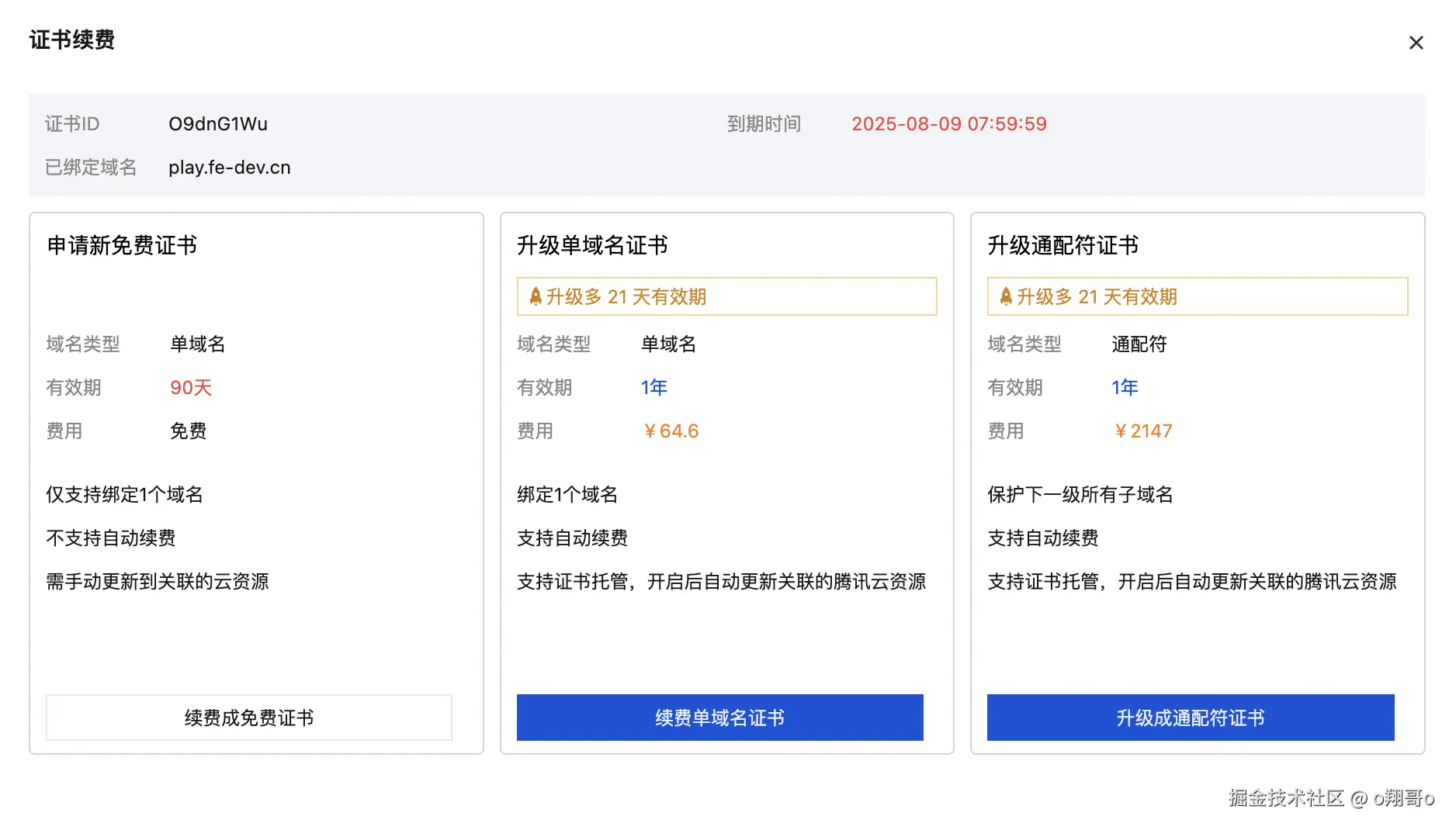Click the expiry time 2025-08-09 07:59:59

(x=948, y=124)
